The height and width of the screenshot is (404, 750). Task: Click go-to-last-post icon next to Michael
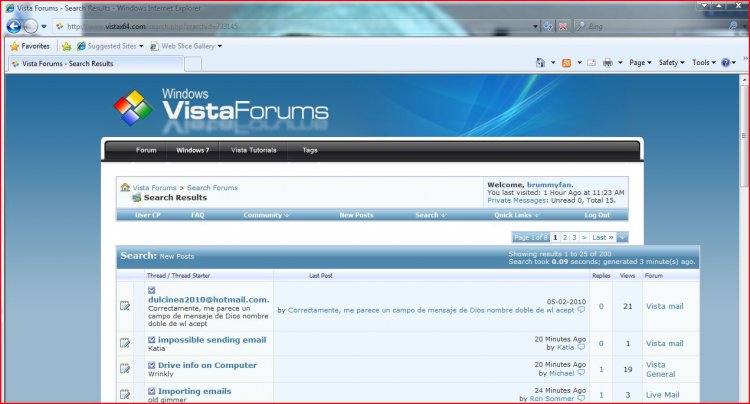tap(581, 373)
